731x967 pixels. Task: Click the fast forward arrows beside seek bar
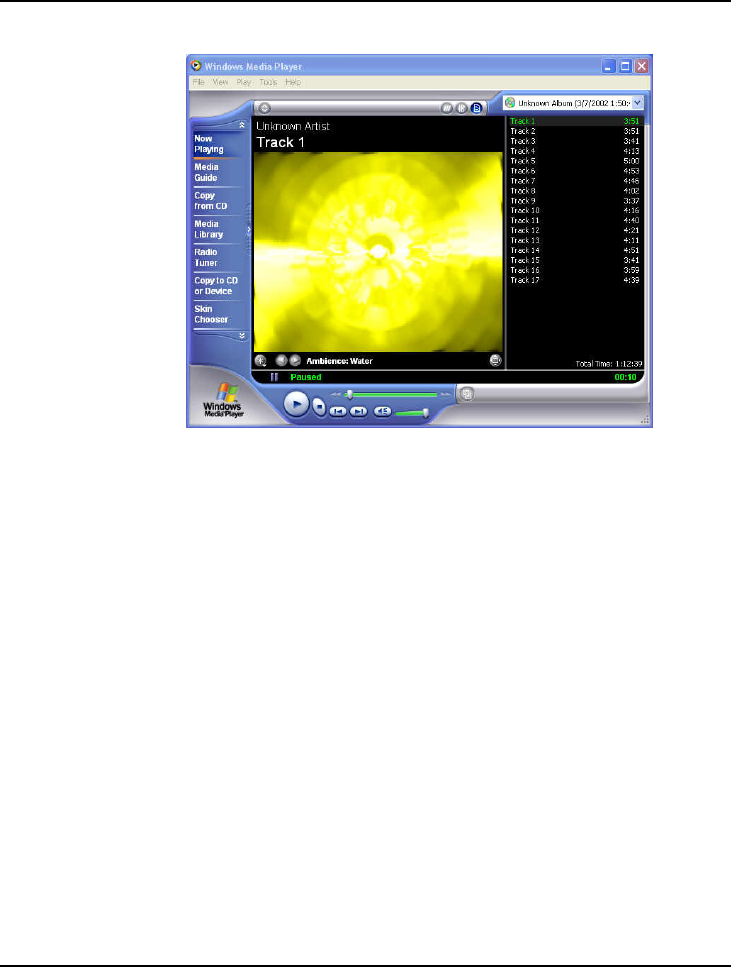point(445,394)
